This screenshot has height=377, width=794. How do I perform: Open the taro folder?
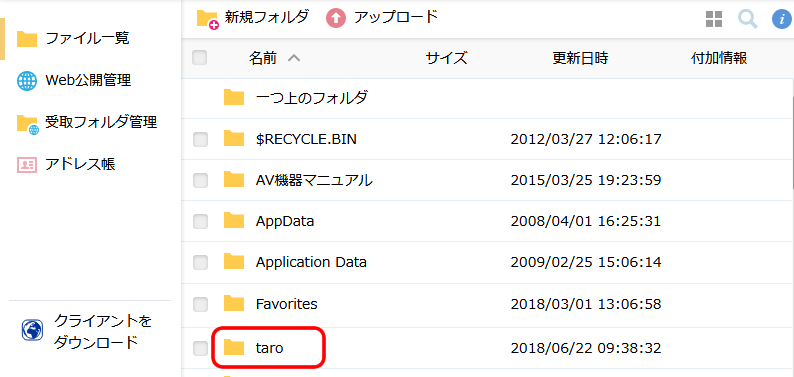[x=269, y=348]
